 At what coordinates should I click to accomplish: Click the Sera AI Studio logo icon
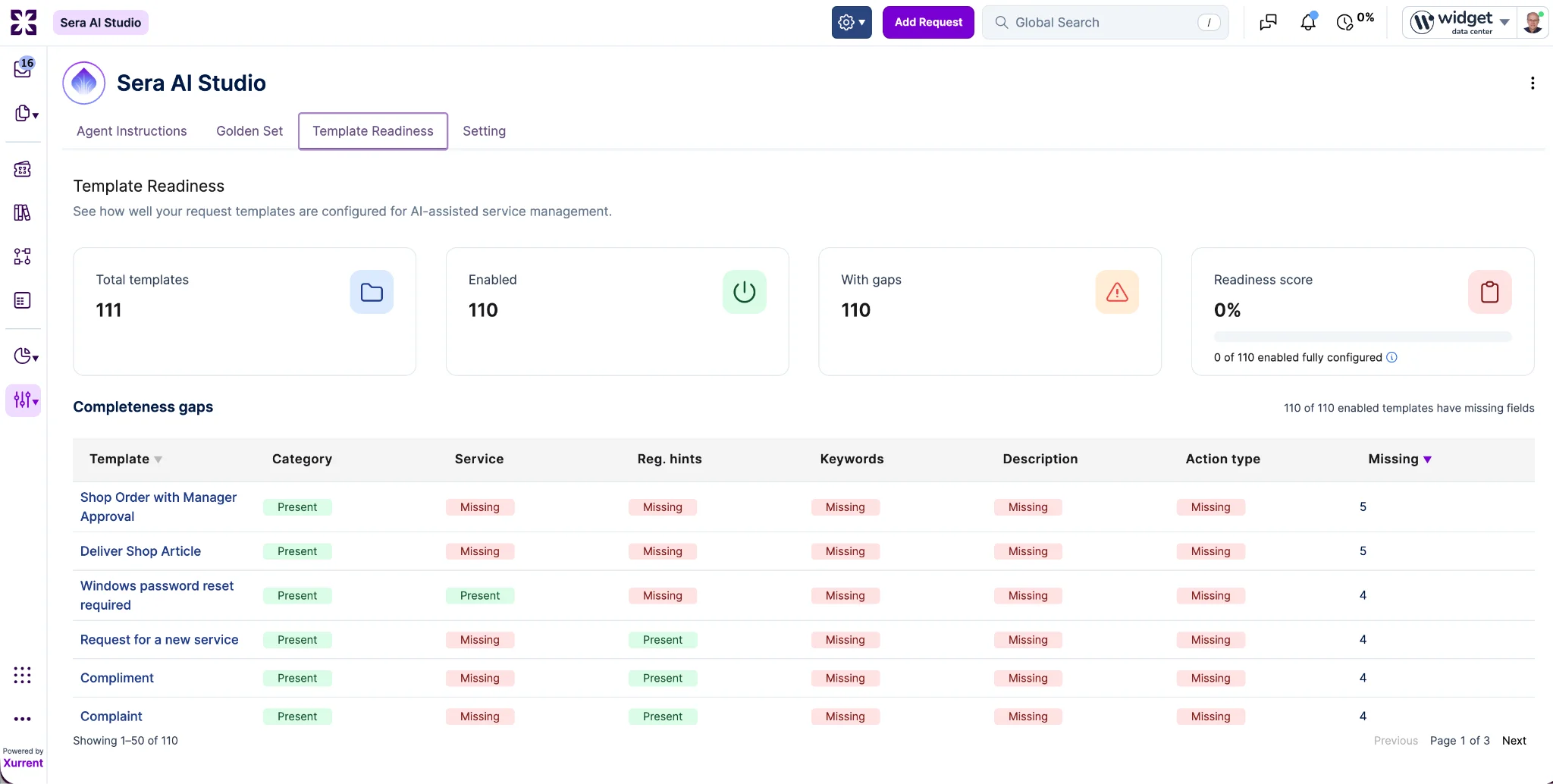tap(84, 83)
